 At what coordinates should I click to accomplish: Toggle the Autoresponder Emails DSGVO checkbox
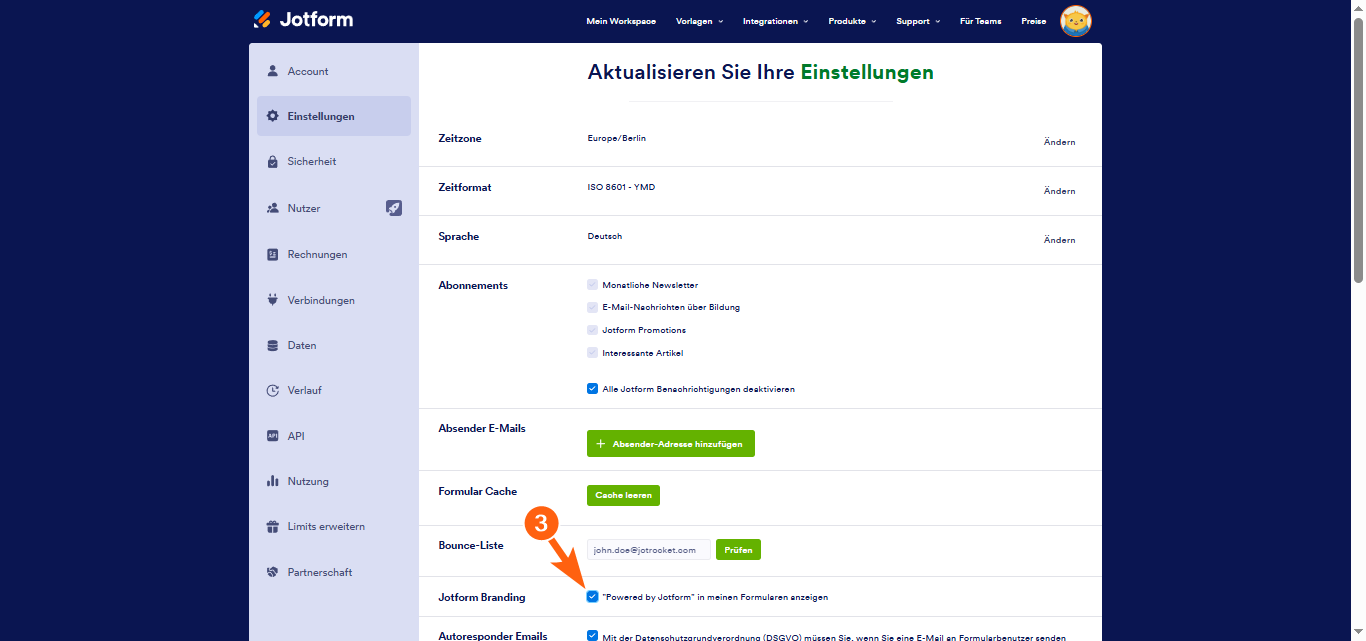coord(592,636)
